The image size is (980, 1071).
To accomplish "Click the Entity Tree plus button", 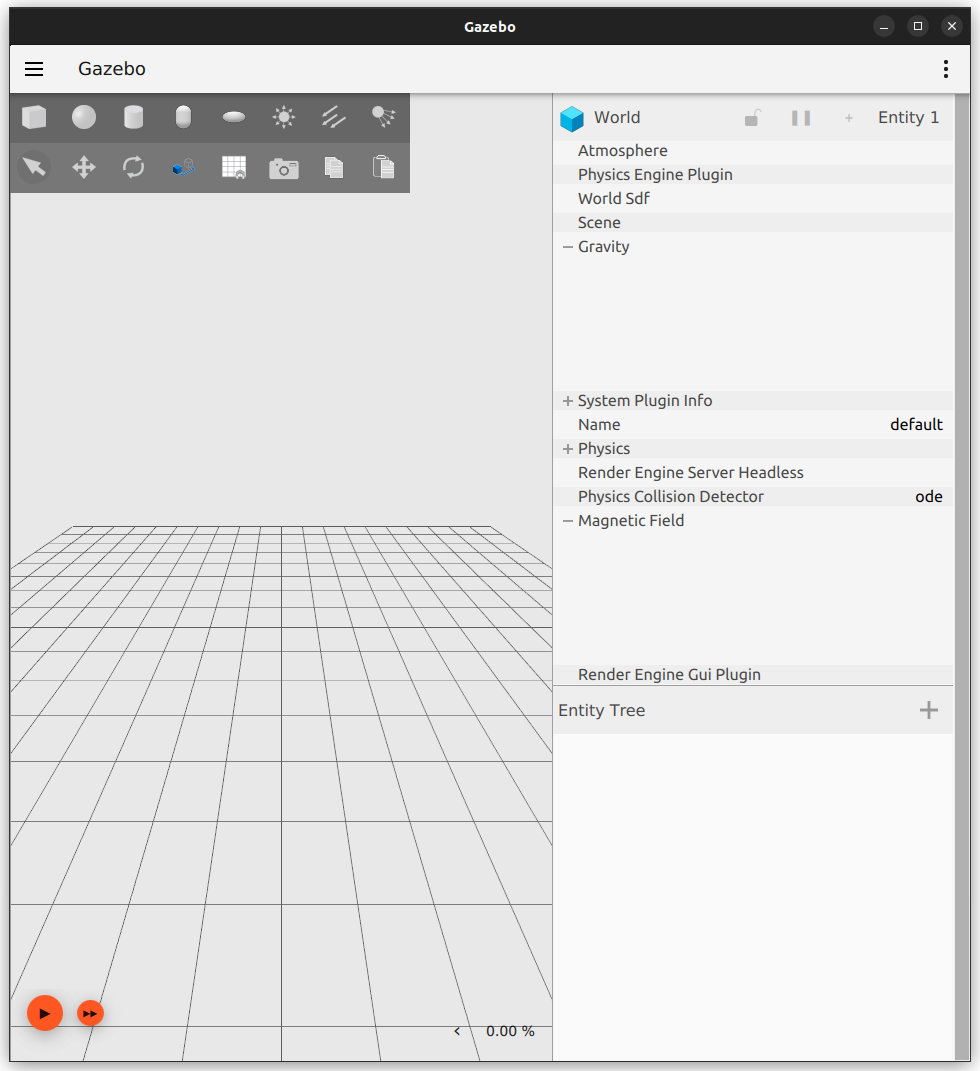I will [x=929, y=710].
